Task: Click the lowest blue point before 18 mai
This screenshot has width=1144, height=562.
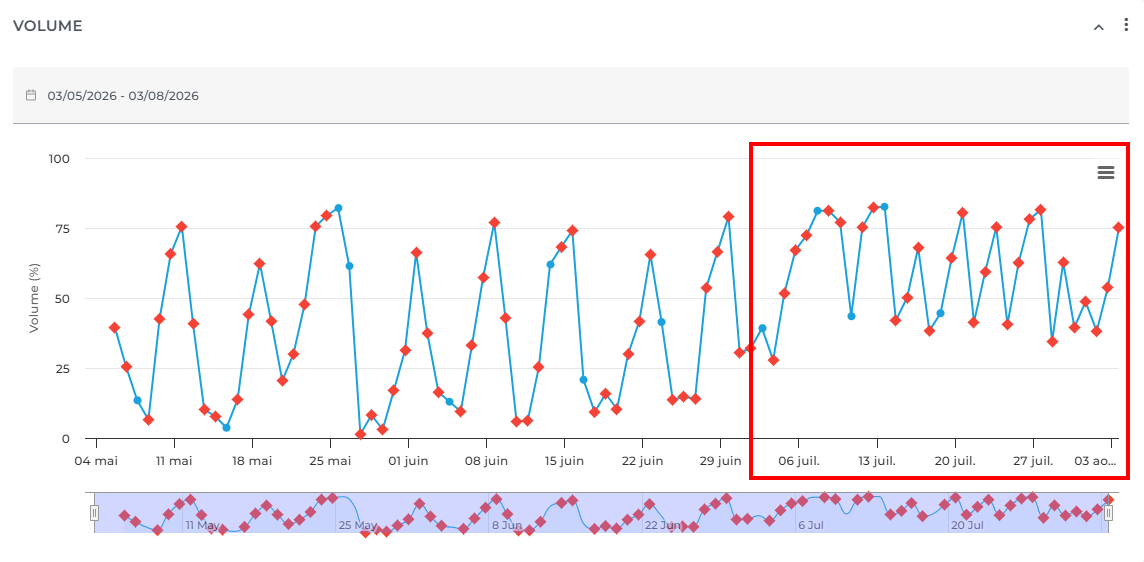Action: point(226,428)
